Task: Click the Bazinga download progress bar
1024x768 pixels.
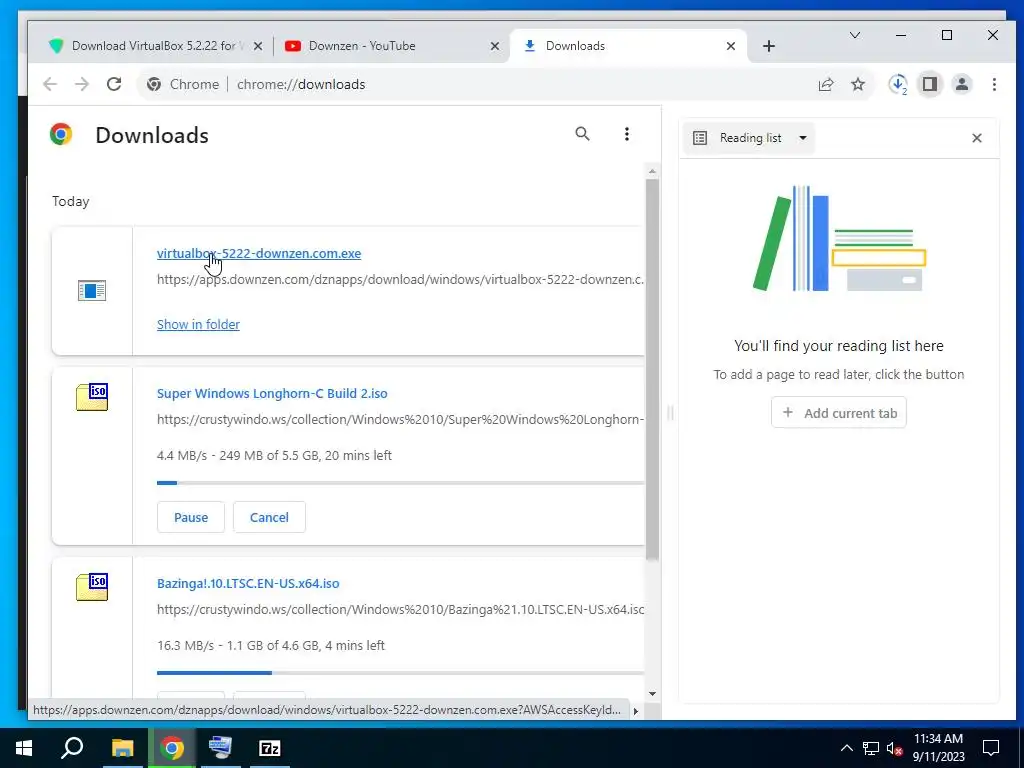Action: (400, 673)
